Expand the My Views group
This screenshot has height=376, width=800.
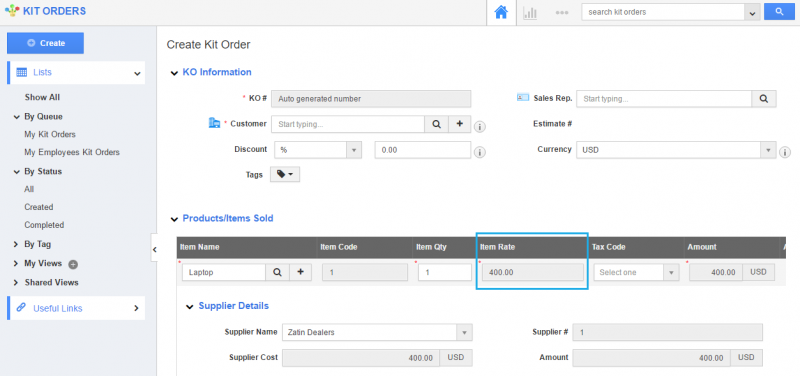coord(16,264)
